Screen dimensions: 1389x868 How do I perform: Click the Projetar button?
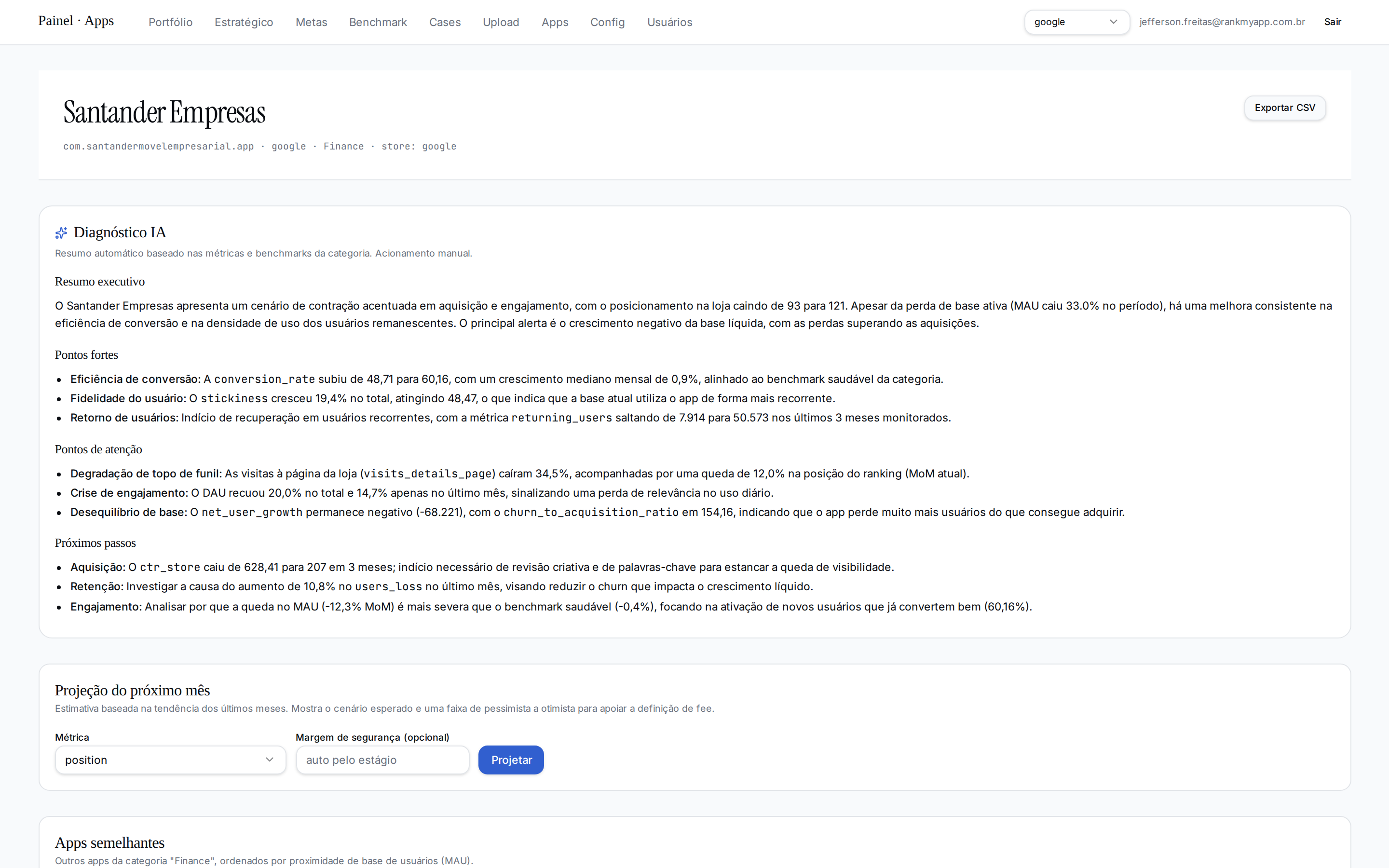coord(511,759)
